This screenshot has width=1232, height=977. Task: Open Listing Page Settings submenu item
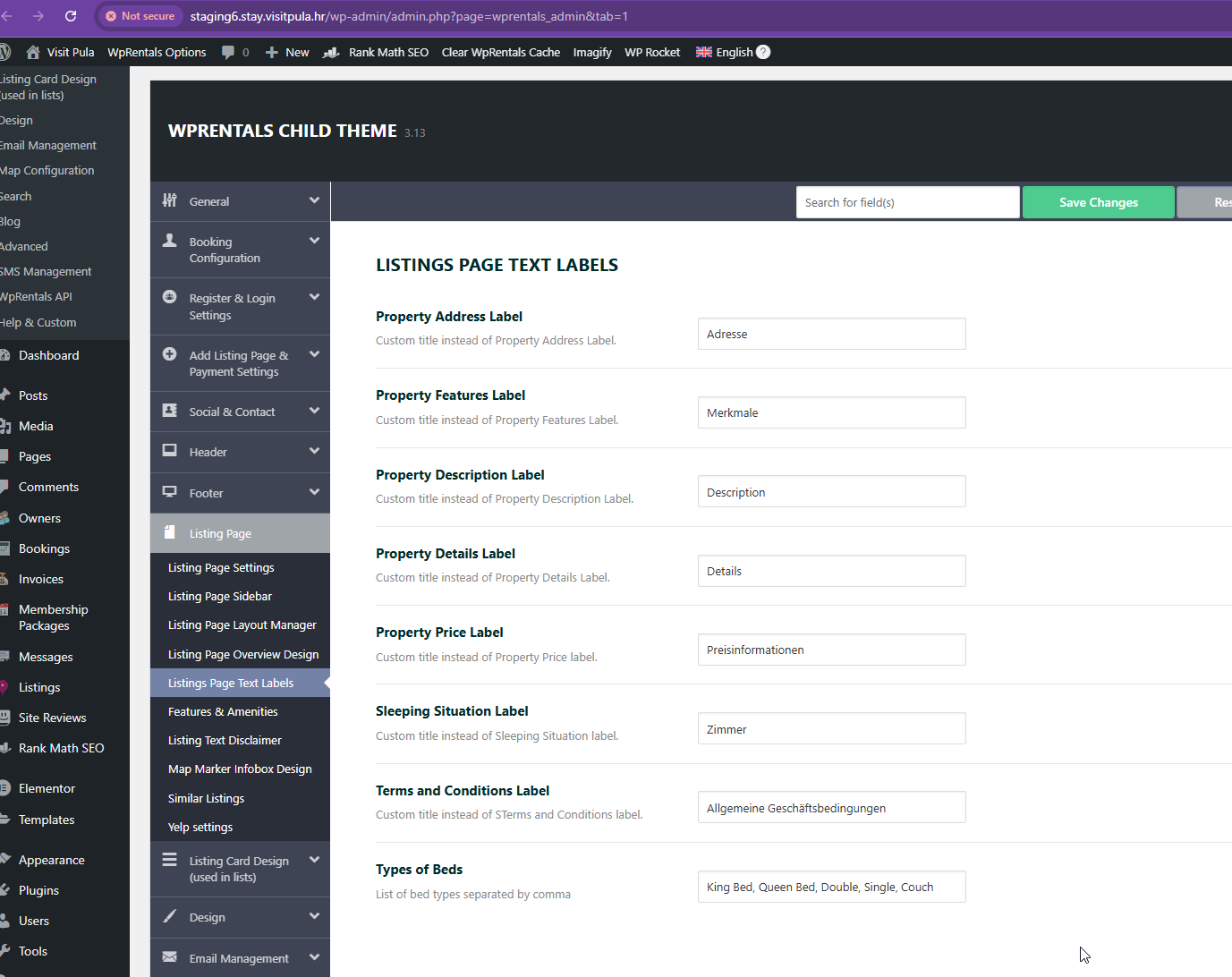221,567
